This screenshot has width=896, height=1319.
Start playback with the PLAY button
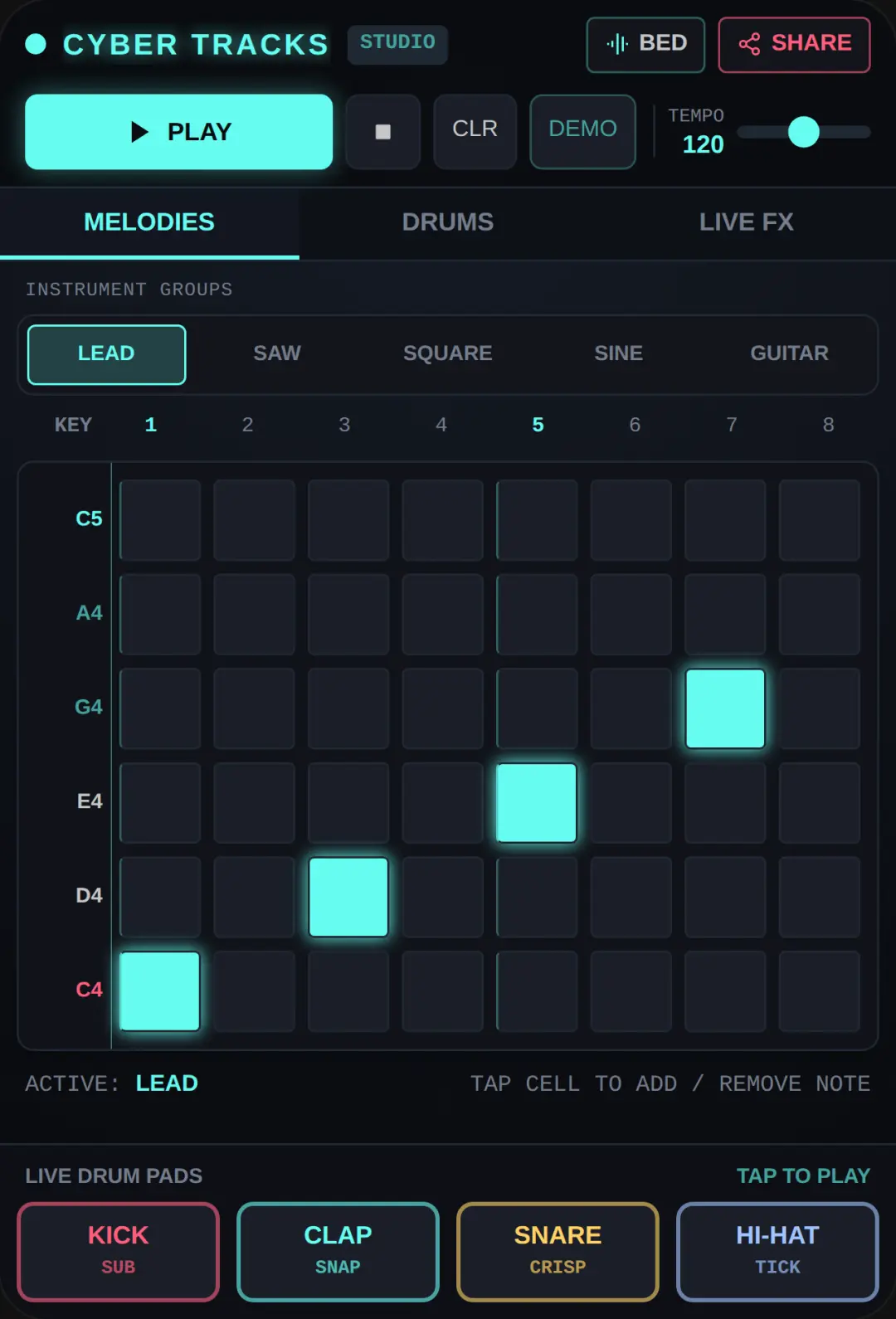tap(178, 132)
